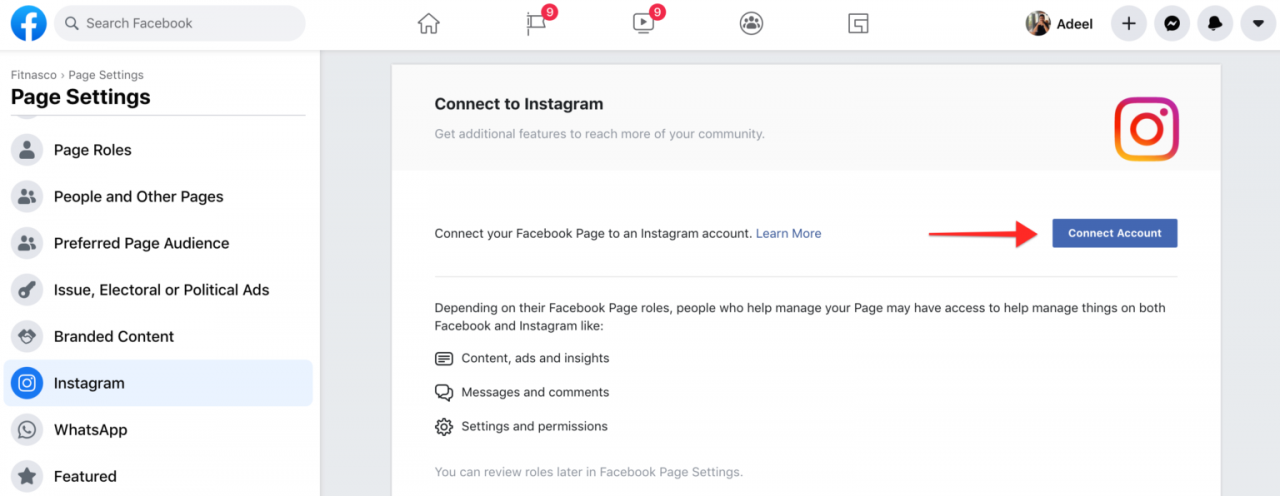Open Preferred Page Audience settings
The height and width of the screenshot is (496, 1280).
158,243
